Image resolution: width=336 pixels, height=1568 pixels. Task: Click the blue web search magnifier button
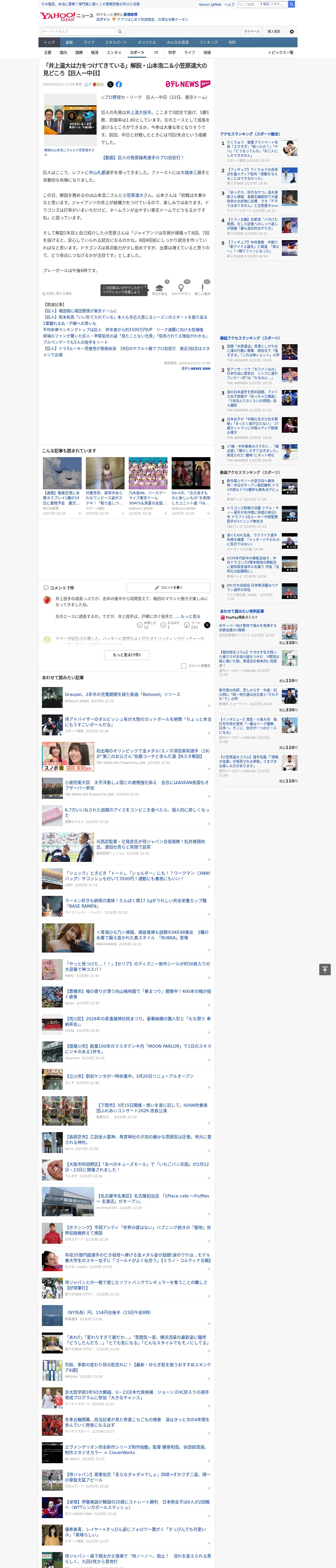tap(292, 4)
